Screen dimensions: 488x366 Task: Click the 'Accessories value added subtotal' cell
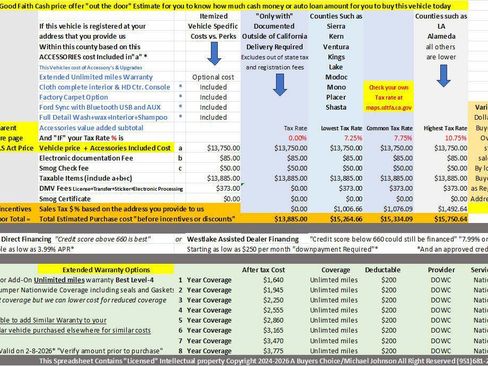91,128
